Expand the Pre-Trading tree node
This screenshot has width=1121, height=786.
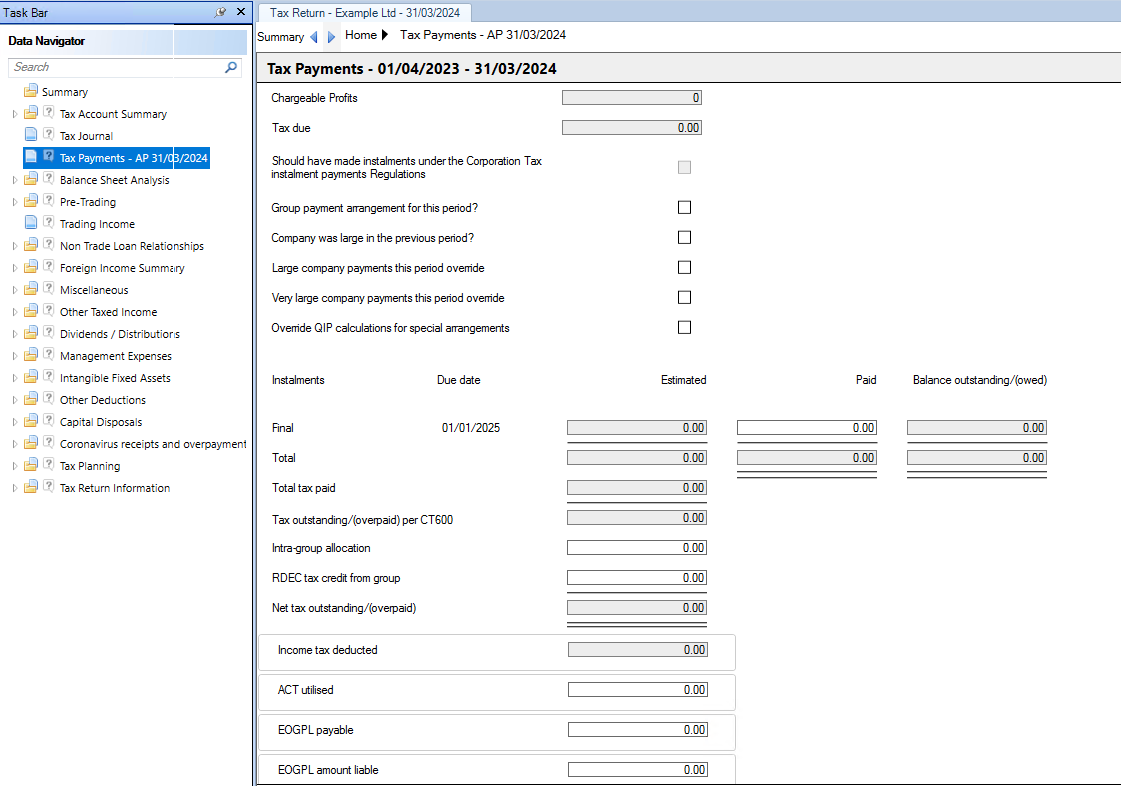(x=15, y=202)
